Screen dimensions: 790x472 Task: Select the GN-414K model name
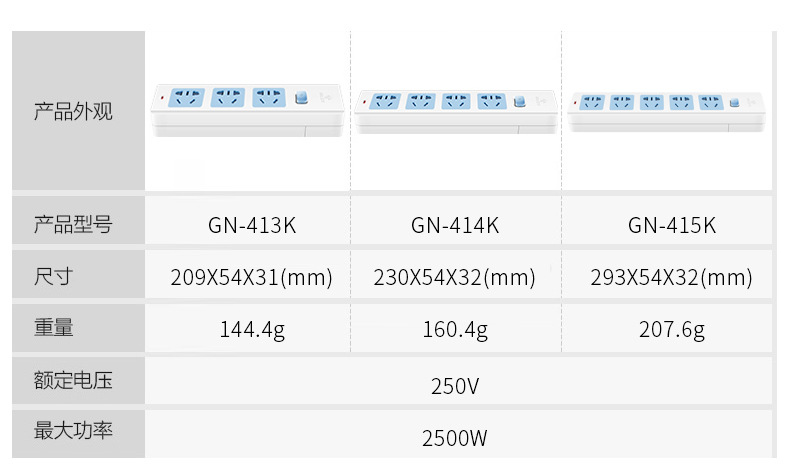click(455, 225)
